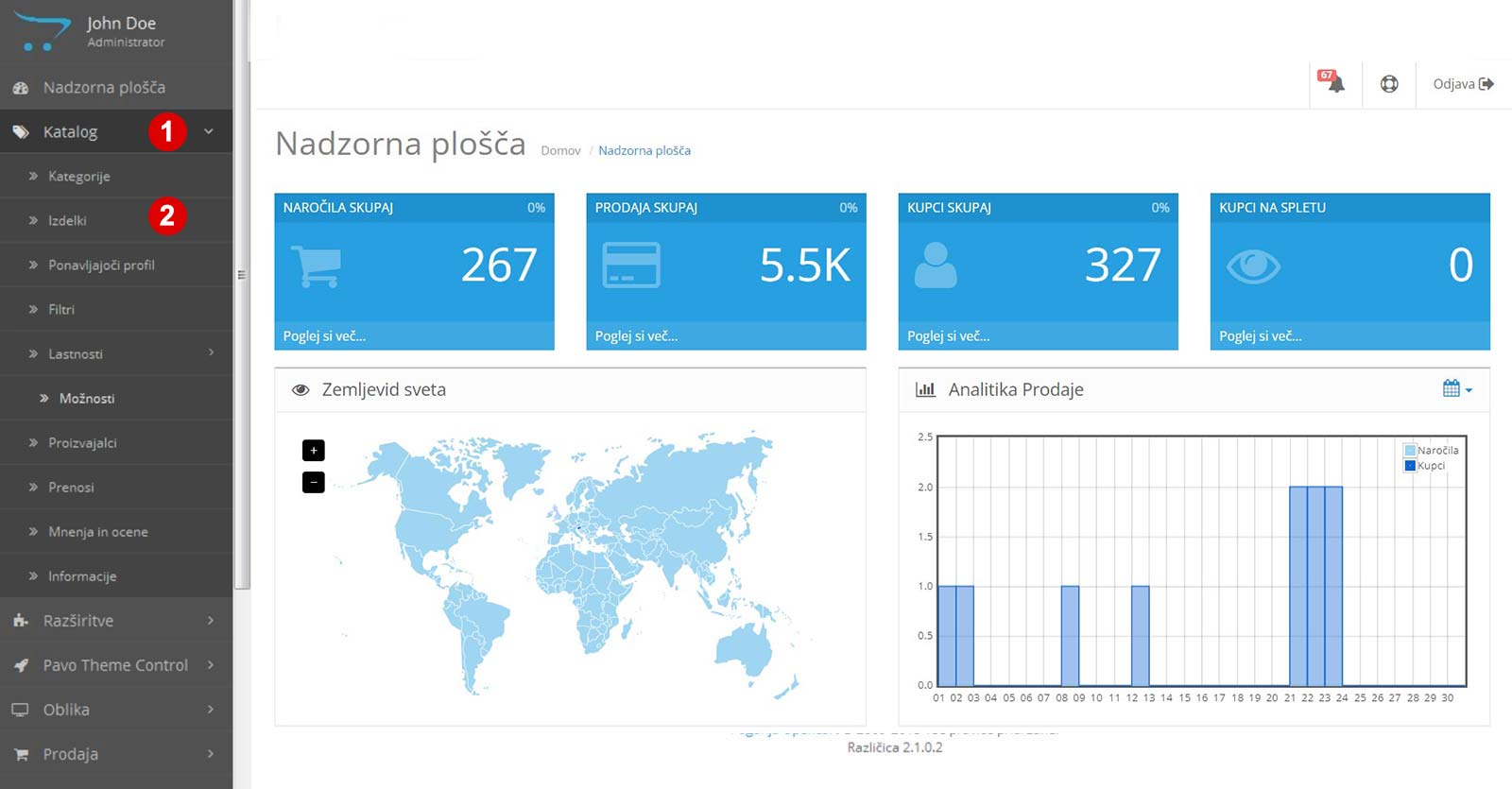
Task: Open the calendar range dropdown in Analitika Prodaje
Action: (x=1456, y=388)
